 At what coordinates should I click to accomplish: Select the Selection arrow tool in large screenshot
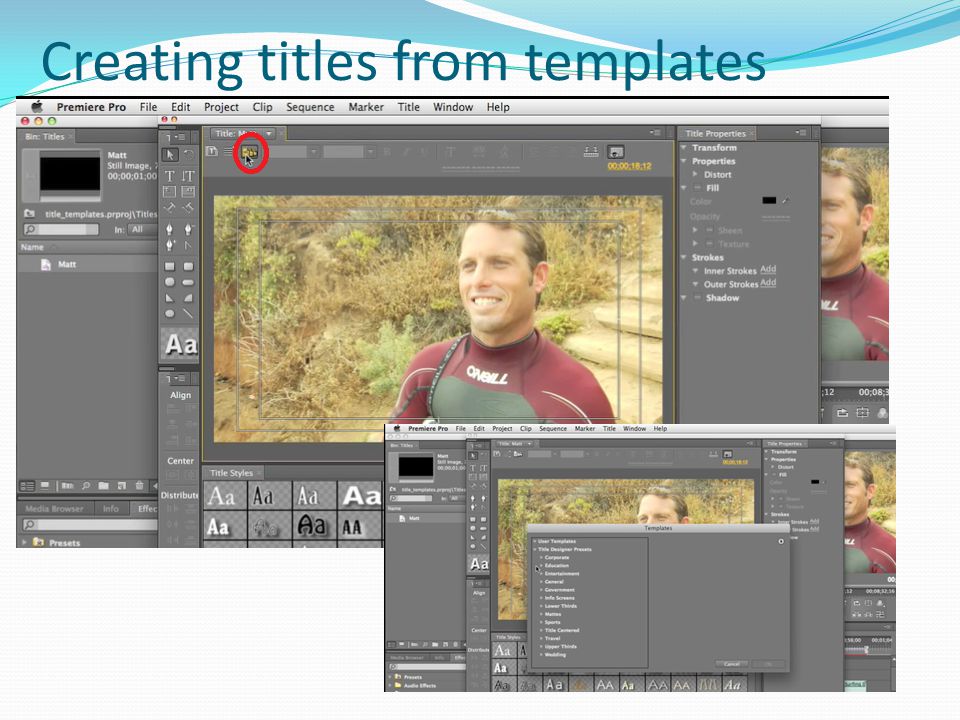[170, 155]
